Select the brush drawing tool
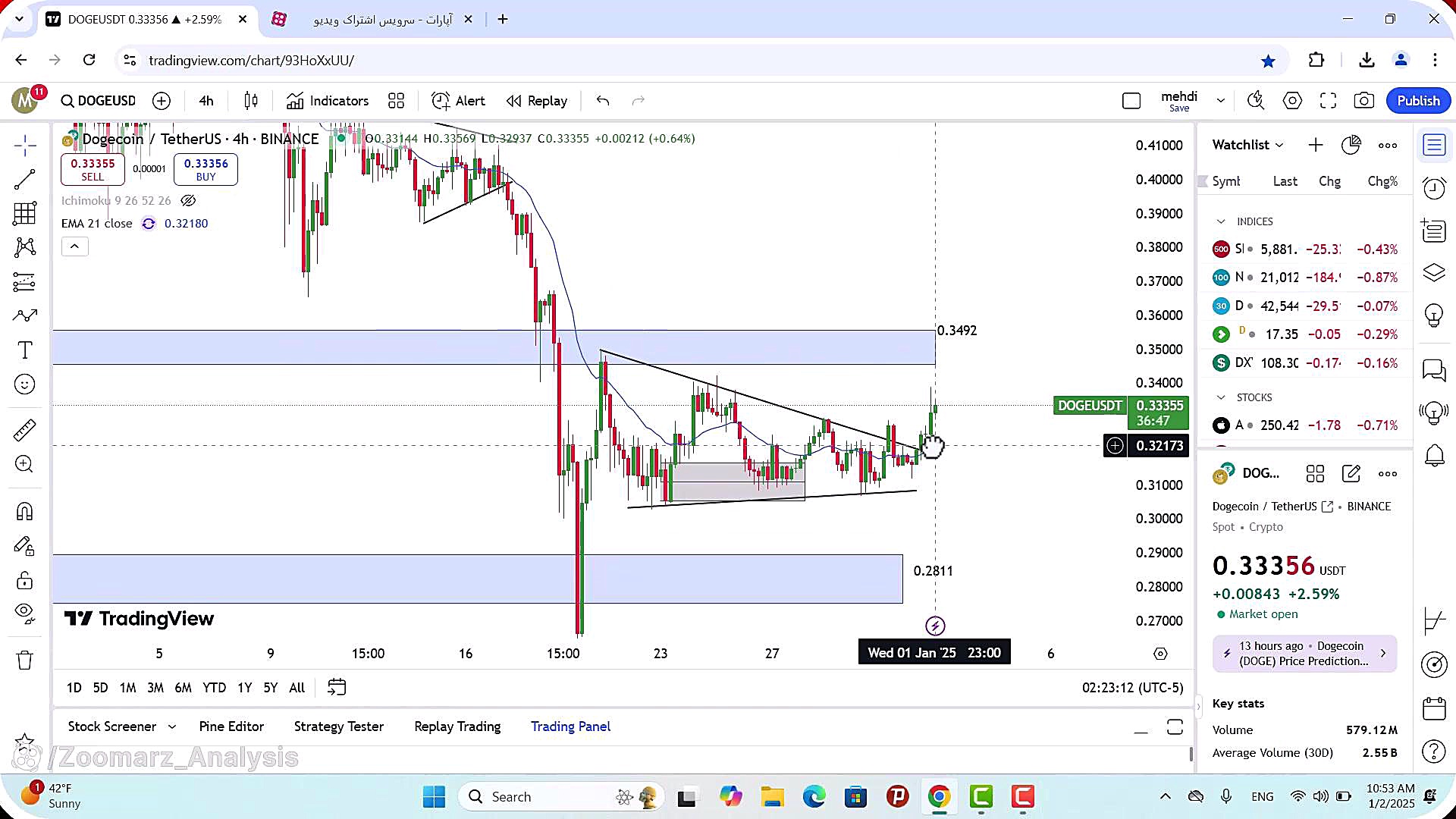The height and width of the screenshot is (819, 1456). click(24, 315)
